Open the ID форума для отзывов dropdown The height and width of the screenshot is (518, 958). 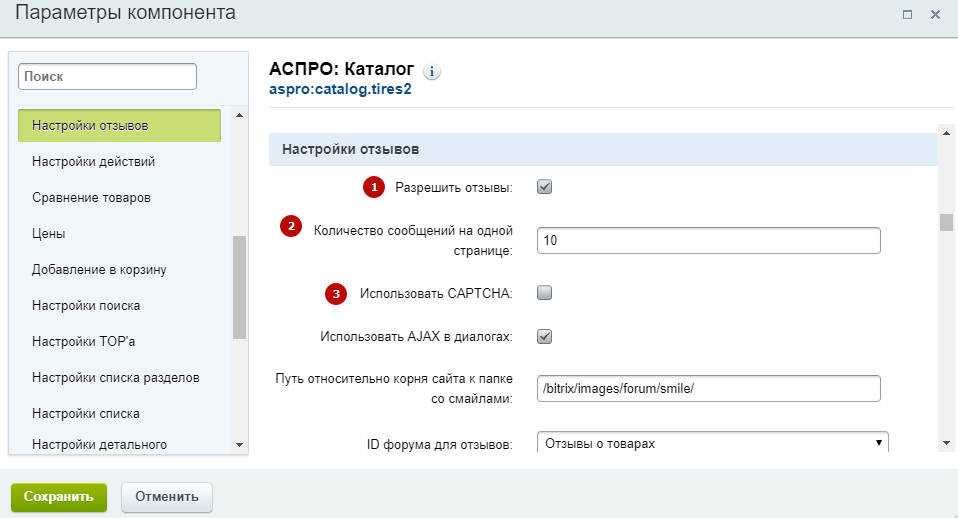[712, 442]
